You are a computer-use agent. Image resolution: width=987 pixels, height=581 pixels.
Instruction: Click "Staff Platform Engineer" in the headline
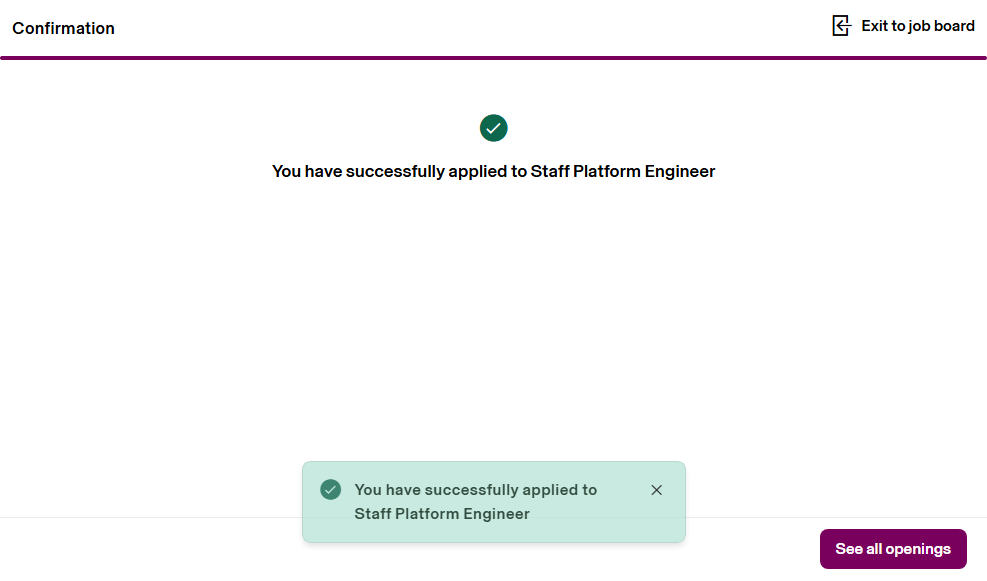pos(623,171)
